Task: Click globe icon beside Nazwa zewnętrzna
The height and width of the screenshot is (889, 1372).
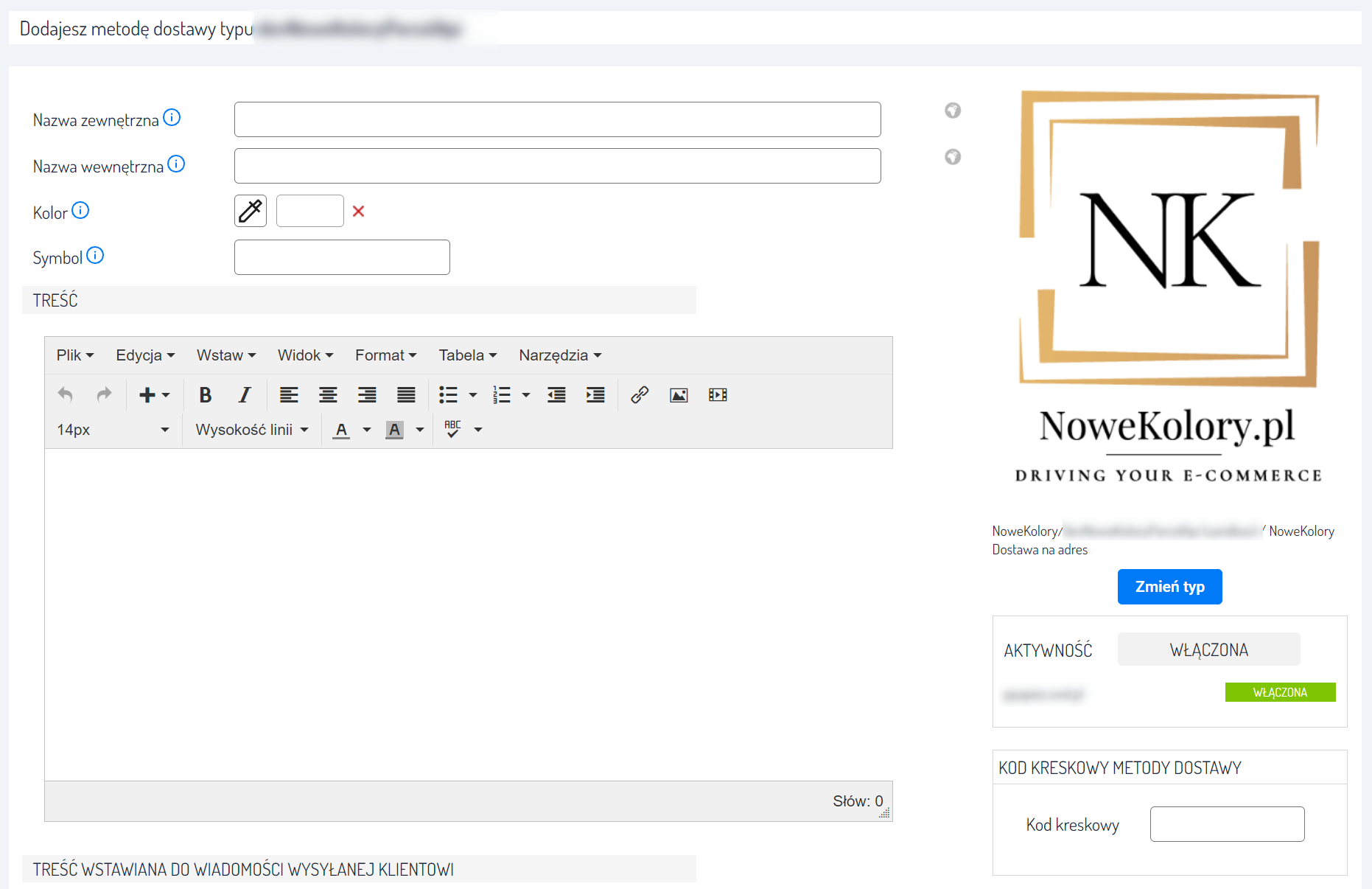Action: pyautogui.click(x=953, y=111)
